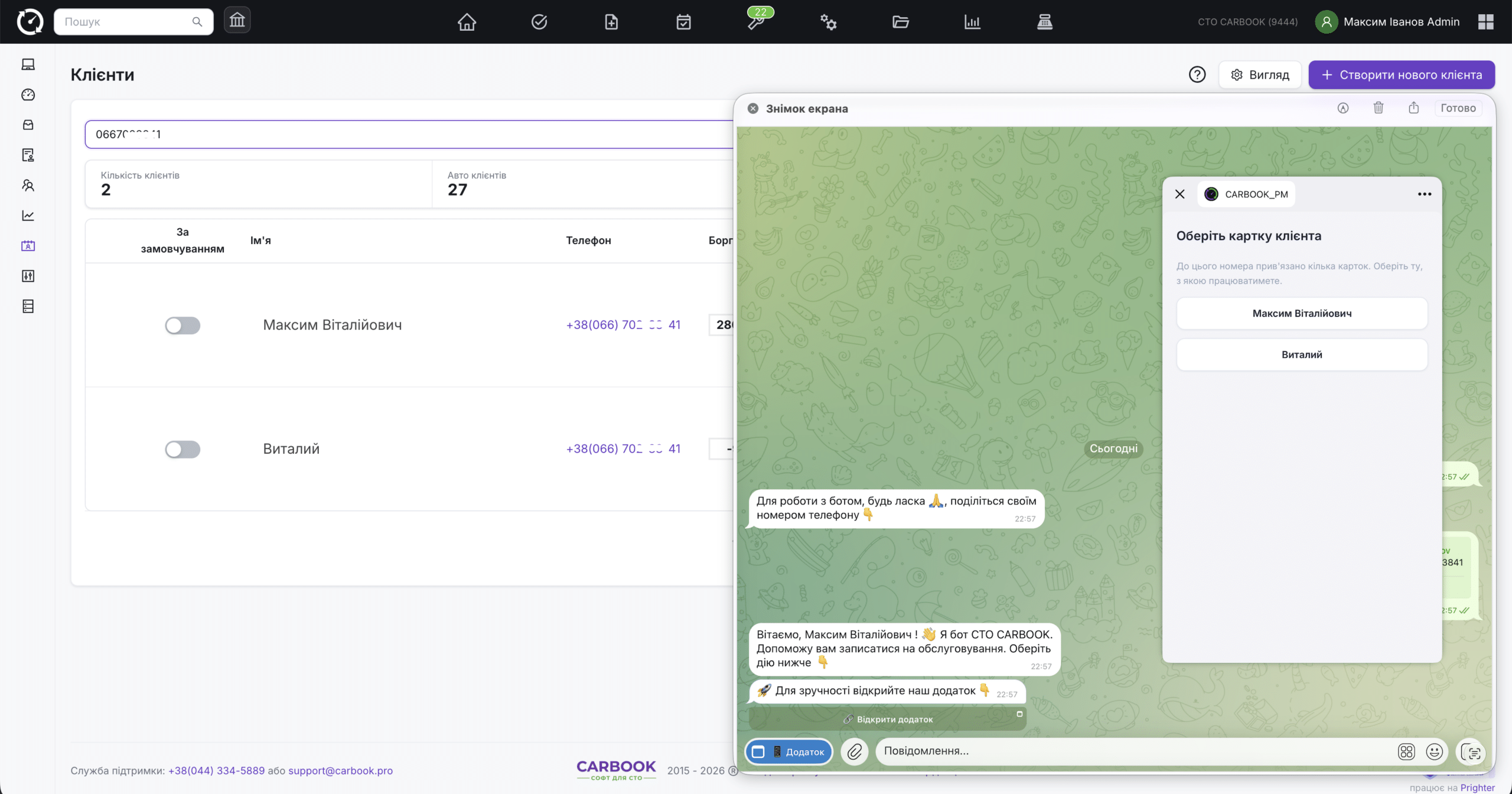This screenshot has width=1512, height=794.
Task: Close the screenshot preview window
Action: coord(753,109)
